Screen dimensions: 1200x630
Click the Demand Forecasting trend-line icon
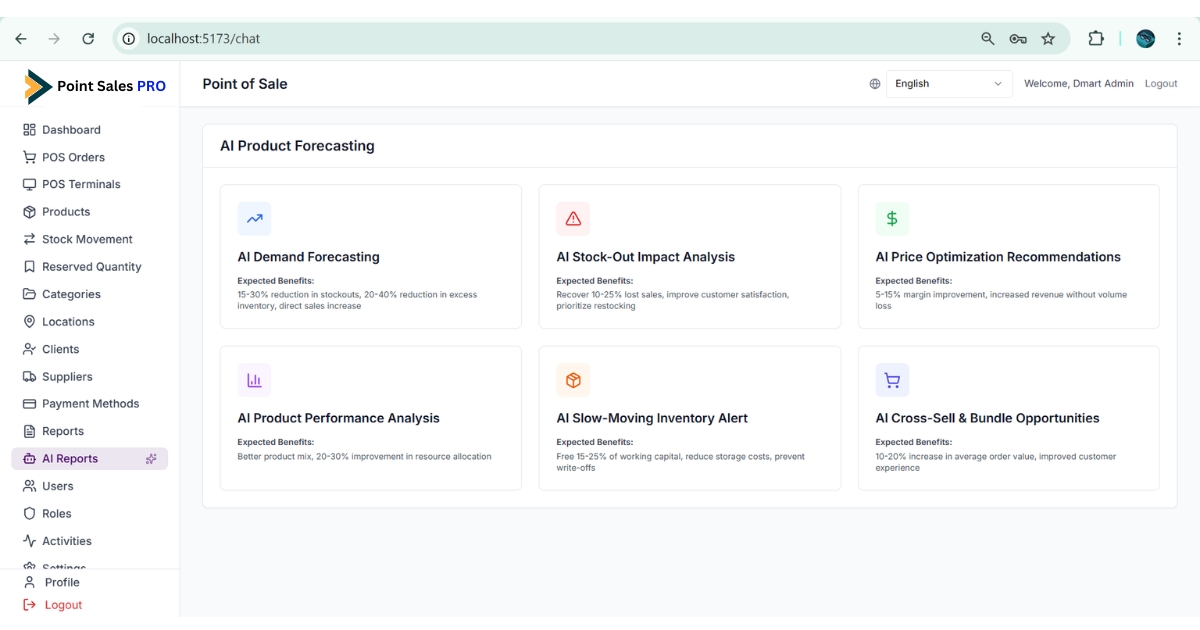click(254, 218)
